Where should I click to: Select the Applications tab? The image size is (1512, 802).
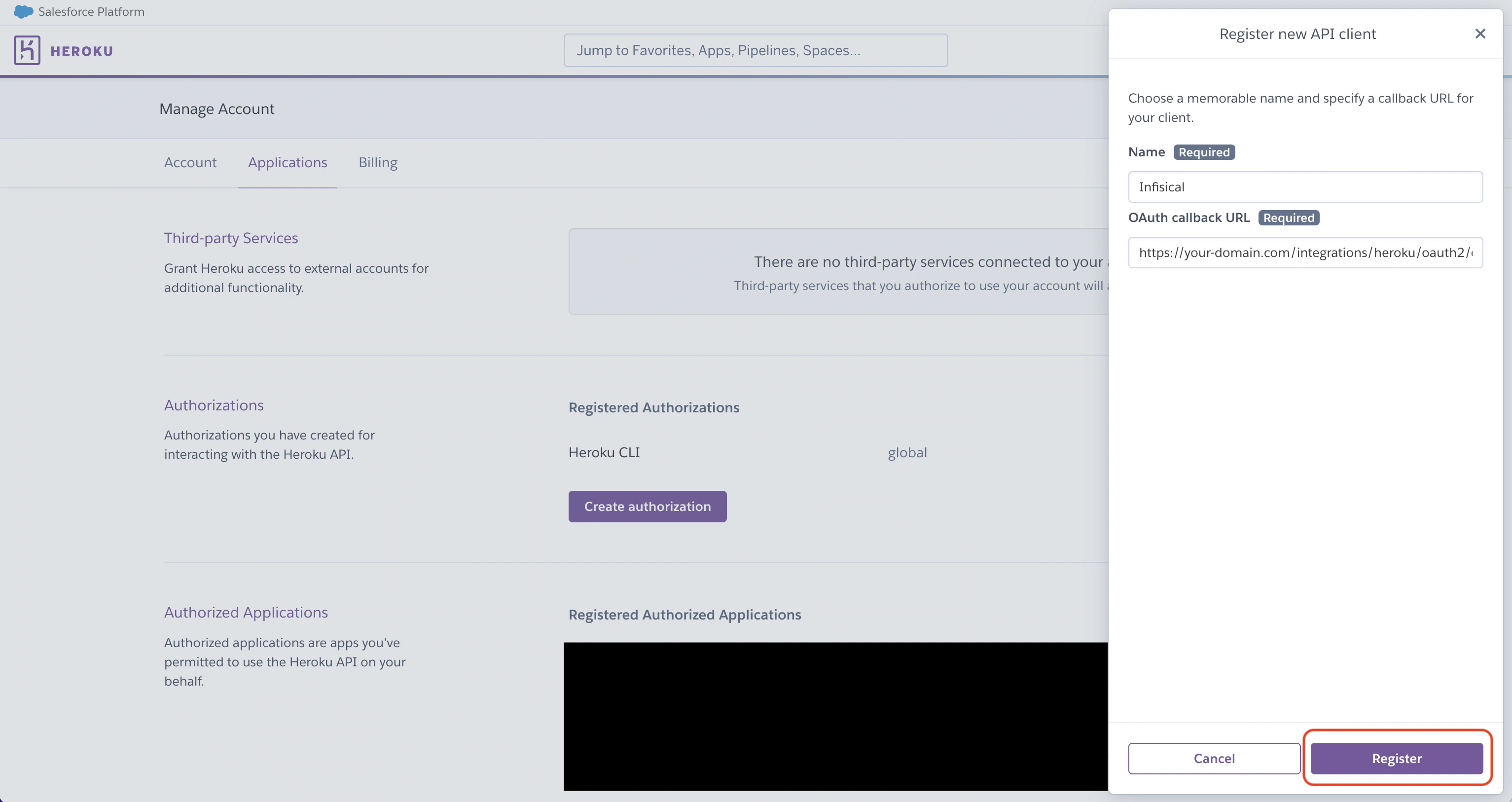point(288,162)
